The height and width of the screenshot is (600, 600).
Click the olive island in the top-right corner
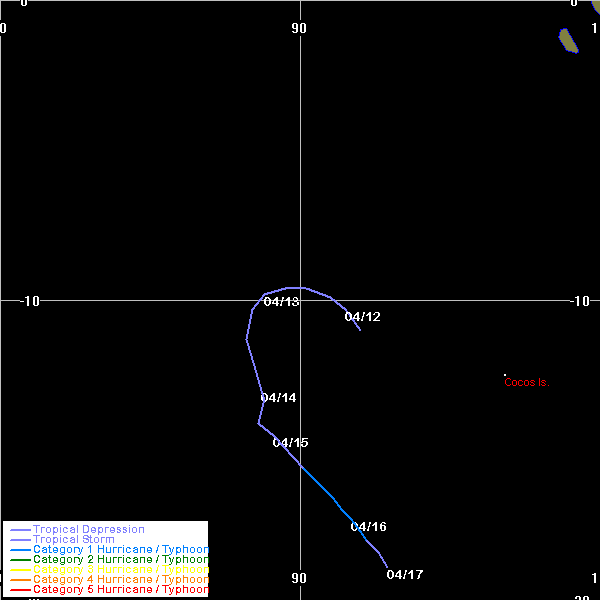click(x=568, y=40)
